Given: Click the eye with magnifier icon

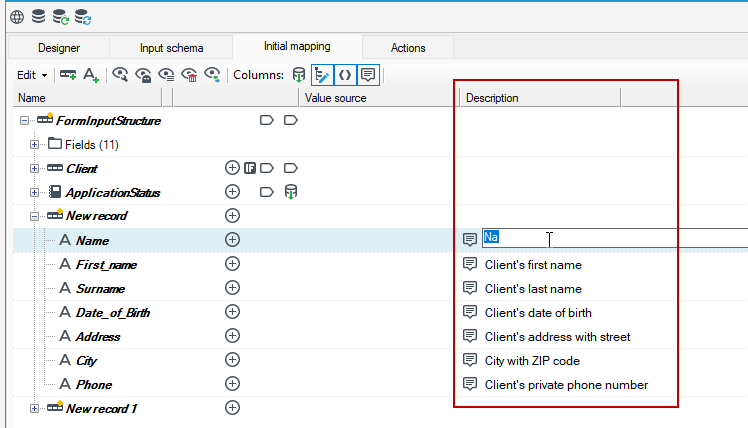Looking at the screenshot, I should pos(120,74).
